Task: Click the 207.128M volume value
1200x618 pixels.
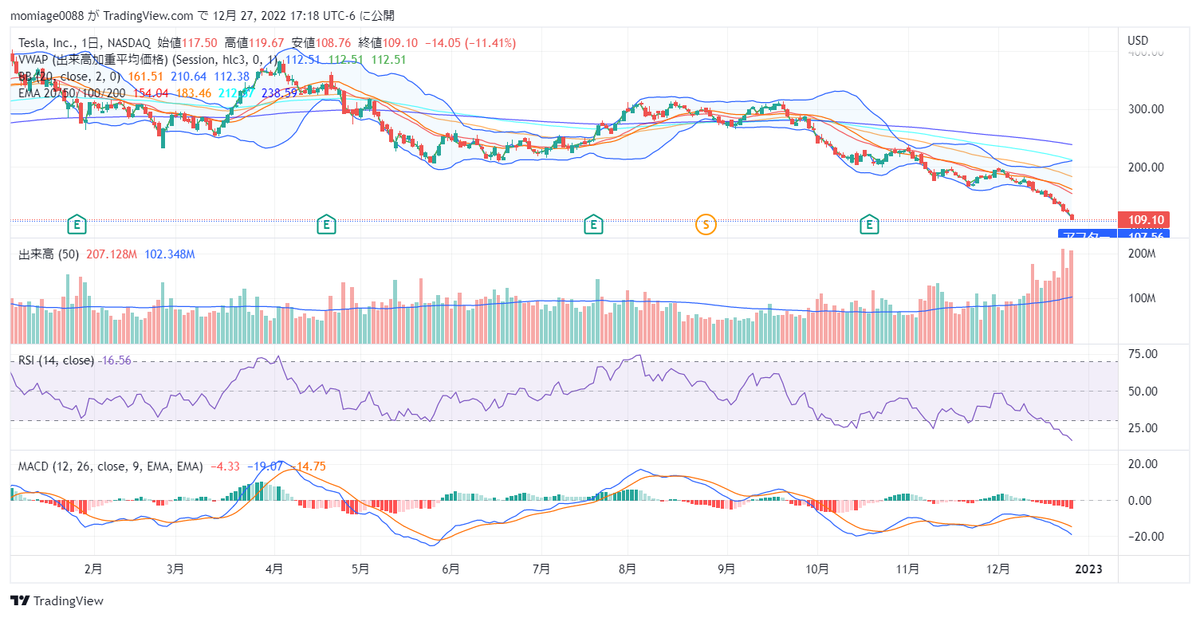Action: tap(113, 255)
